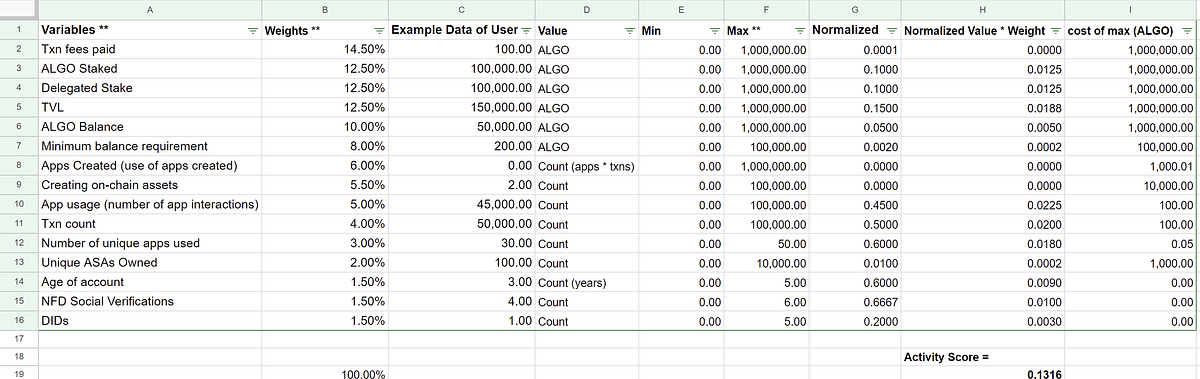Click the 10,000.00 cost of max cell

pyautogui.click(x=1131, y=186)
